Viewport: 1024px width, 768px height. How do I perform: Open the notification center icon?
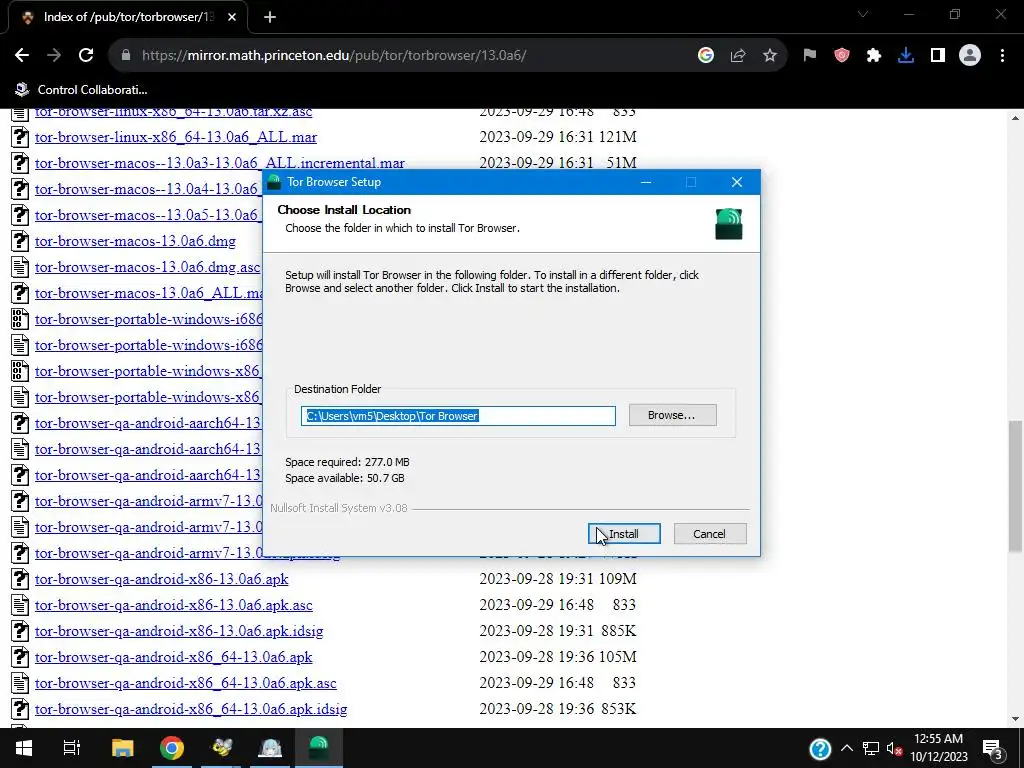pos(993,748)
